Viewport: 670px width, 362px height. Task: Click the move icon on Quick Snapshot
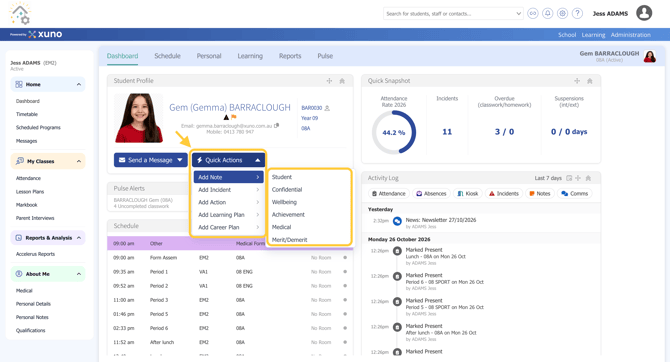click(577, 81)
